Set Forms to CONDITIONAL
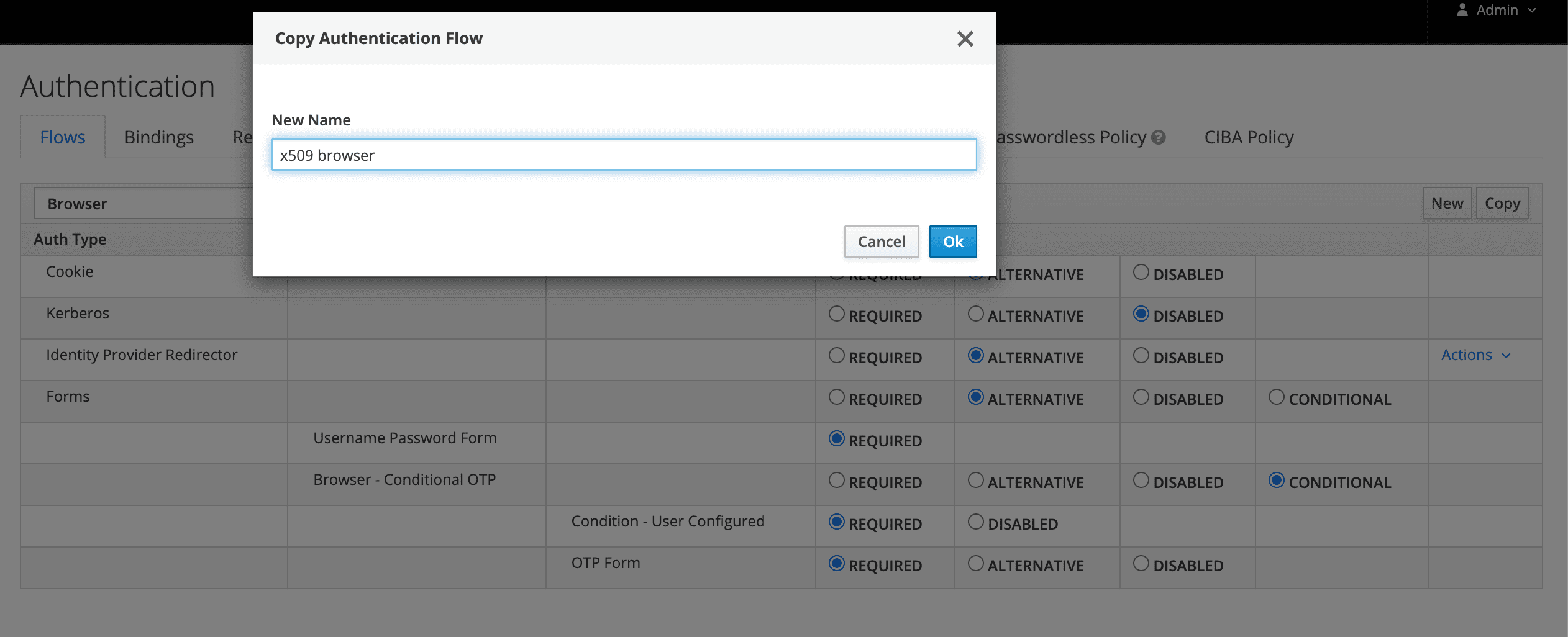 (x=1277, y=397)
